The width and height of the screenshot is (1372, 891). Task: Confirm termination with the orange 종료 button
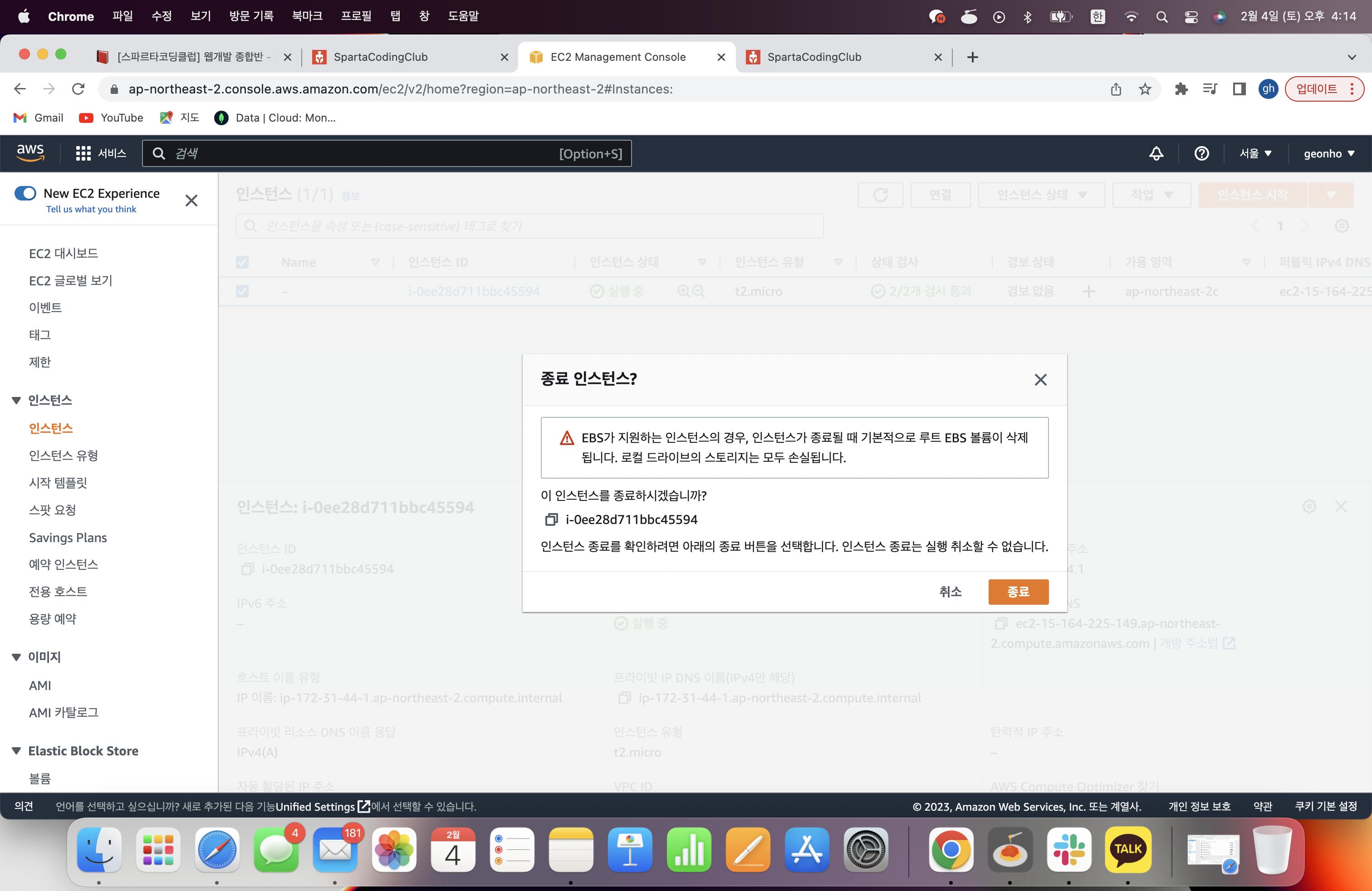pyautogui.click(x=1018, y=592)
